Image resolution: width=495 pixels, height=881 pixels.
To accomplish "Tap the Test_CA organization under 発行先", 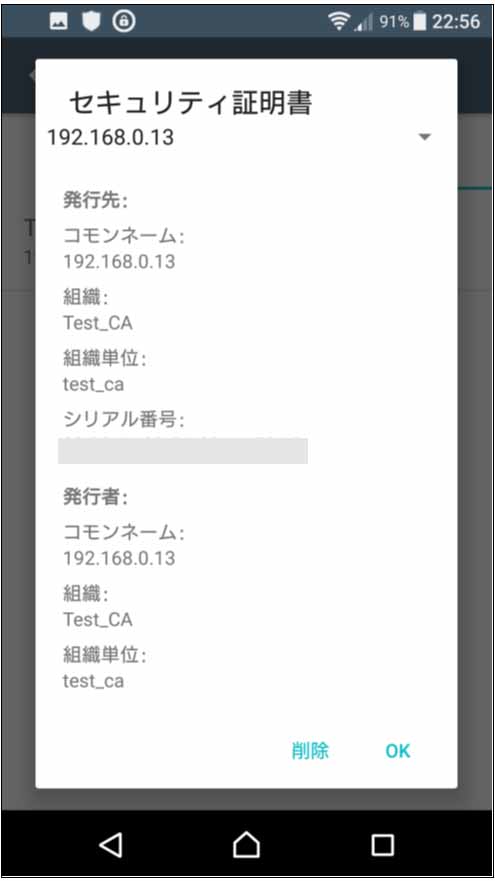I will (x=98, y=323).
